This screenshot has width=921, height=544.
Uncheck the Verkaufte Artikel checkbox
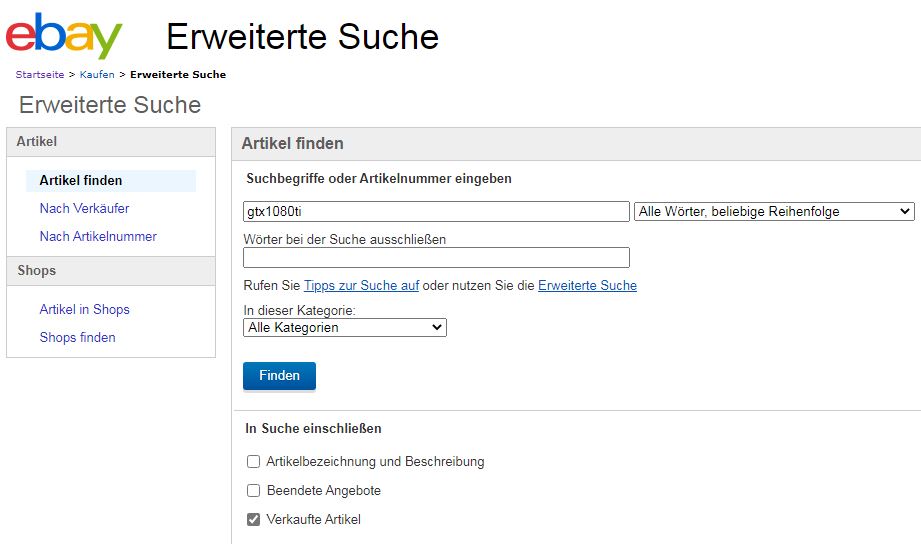pyautogui.click(x=254, y=520)
